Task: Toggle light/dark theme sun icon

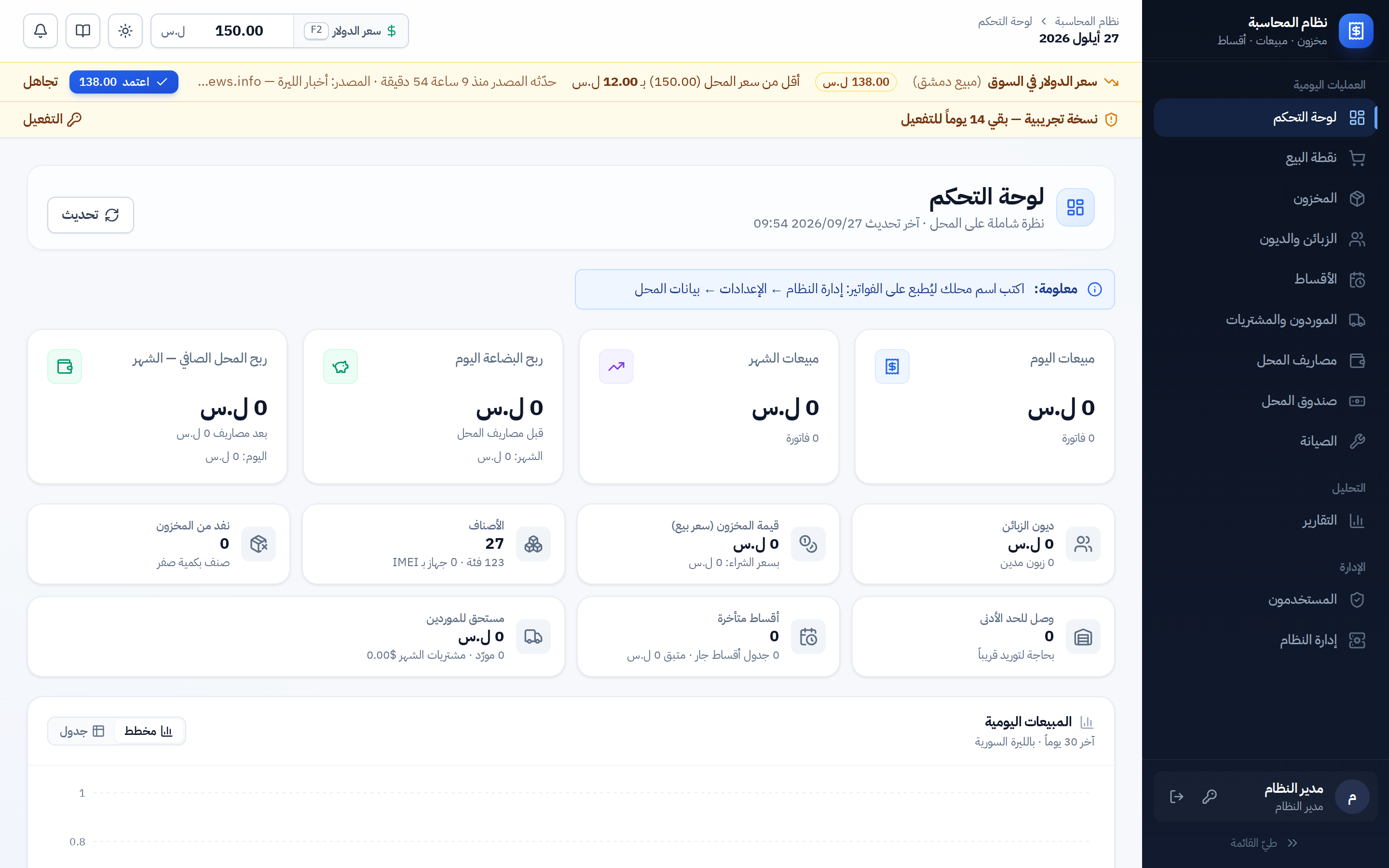Action: coord(125,30)
